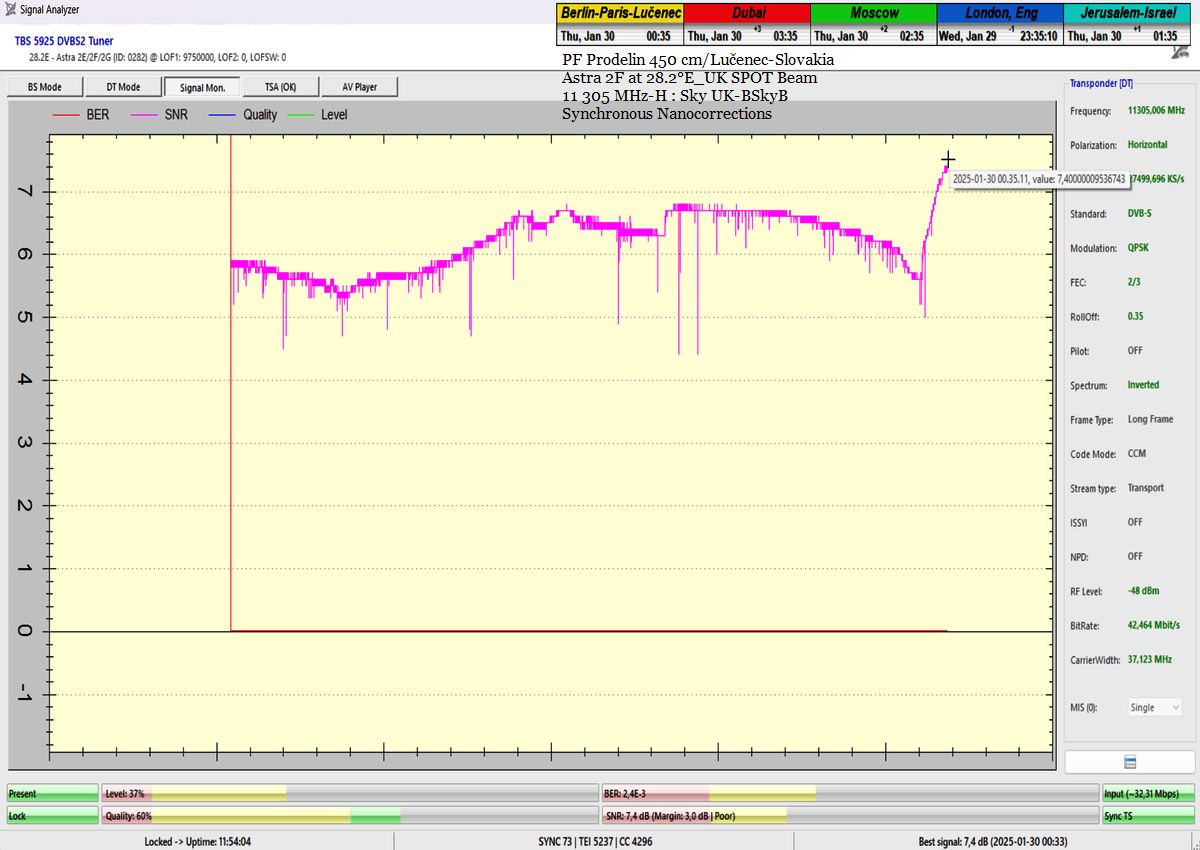Open the MIS Single dropdown
1200x850 pixels.
[x=1154, y=707]
